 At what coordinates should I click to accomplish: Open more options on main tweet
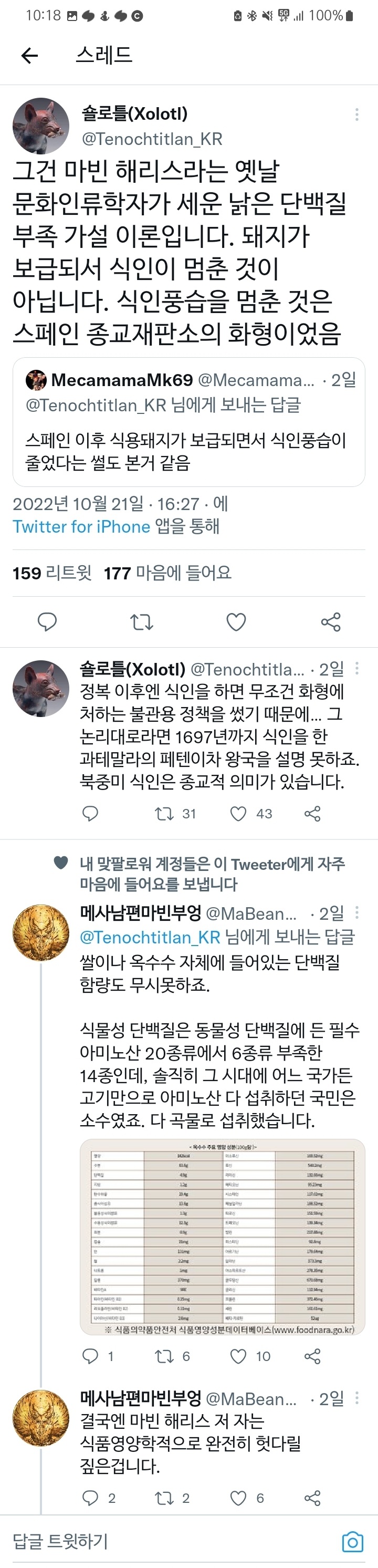pyautogui.click(x=356, y=115)
